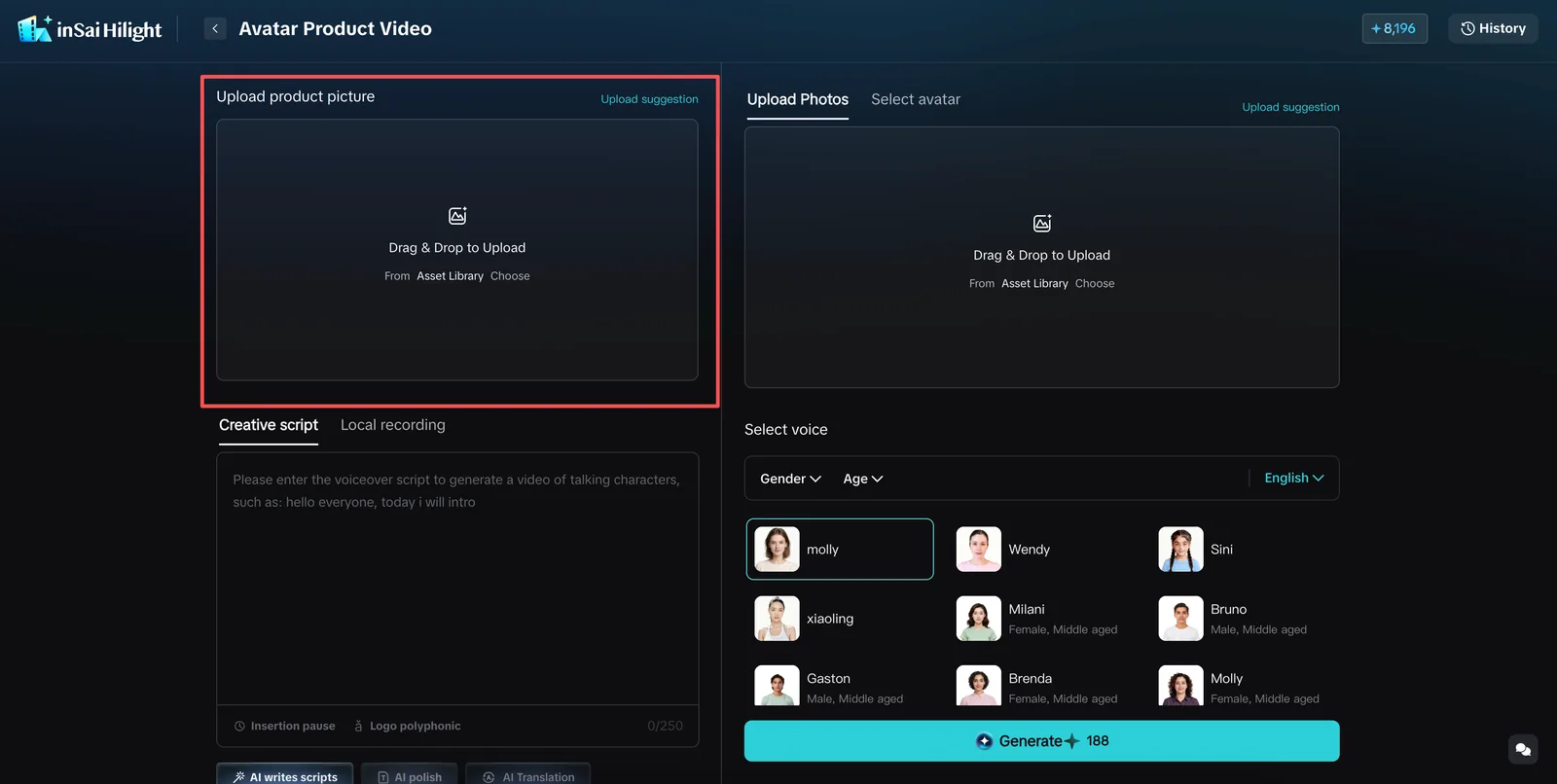Select the Sini voice
This screenshot has width=1557, height=784.
pyautogui.click(x=1244, y=550)
